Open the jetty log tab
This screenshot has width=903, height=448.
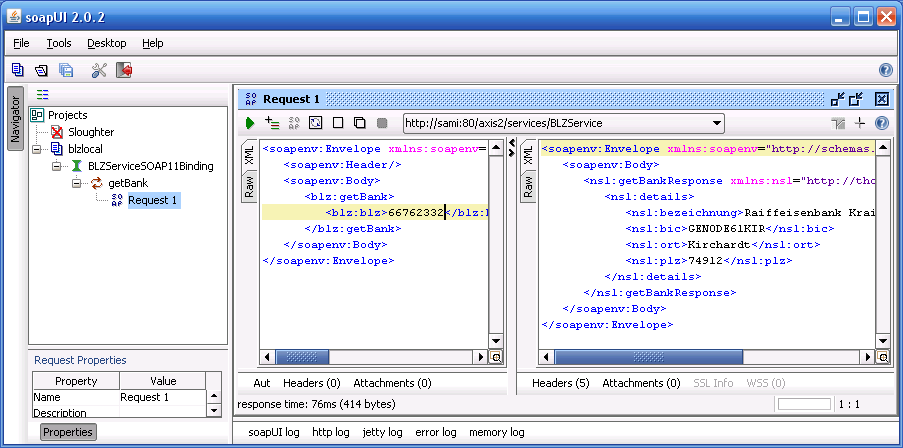coord(382,432)
